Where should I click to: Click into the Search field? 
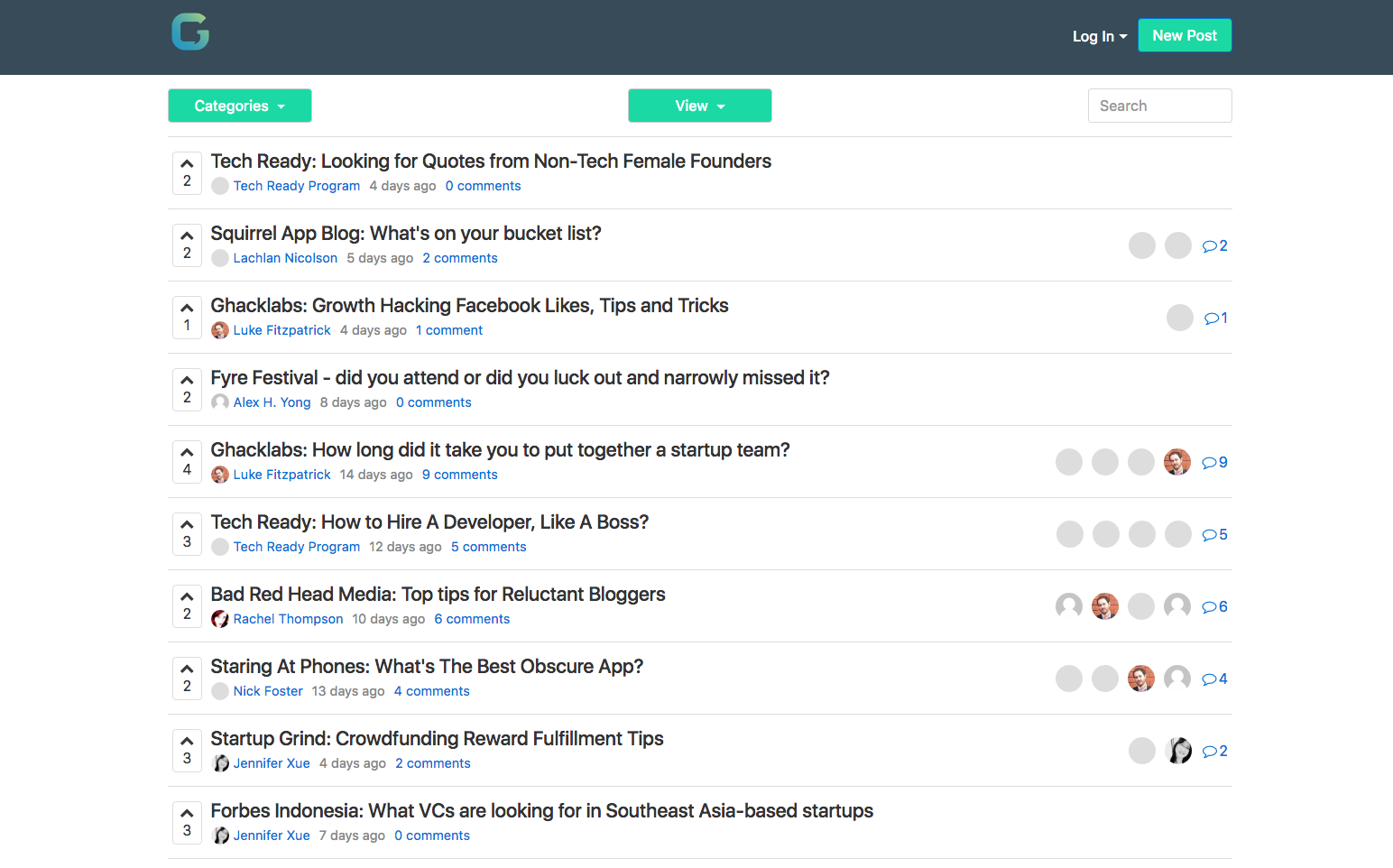pos(1159,106)
